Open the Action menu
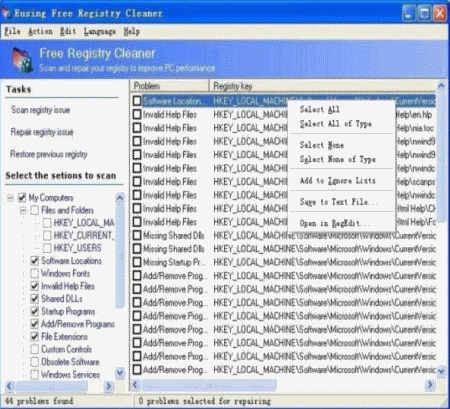Image resolution: width=450 pixels, height=409 pixels. click(40, 31)
